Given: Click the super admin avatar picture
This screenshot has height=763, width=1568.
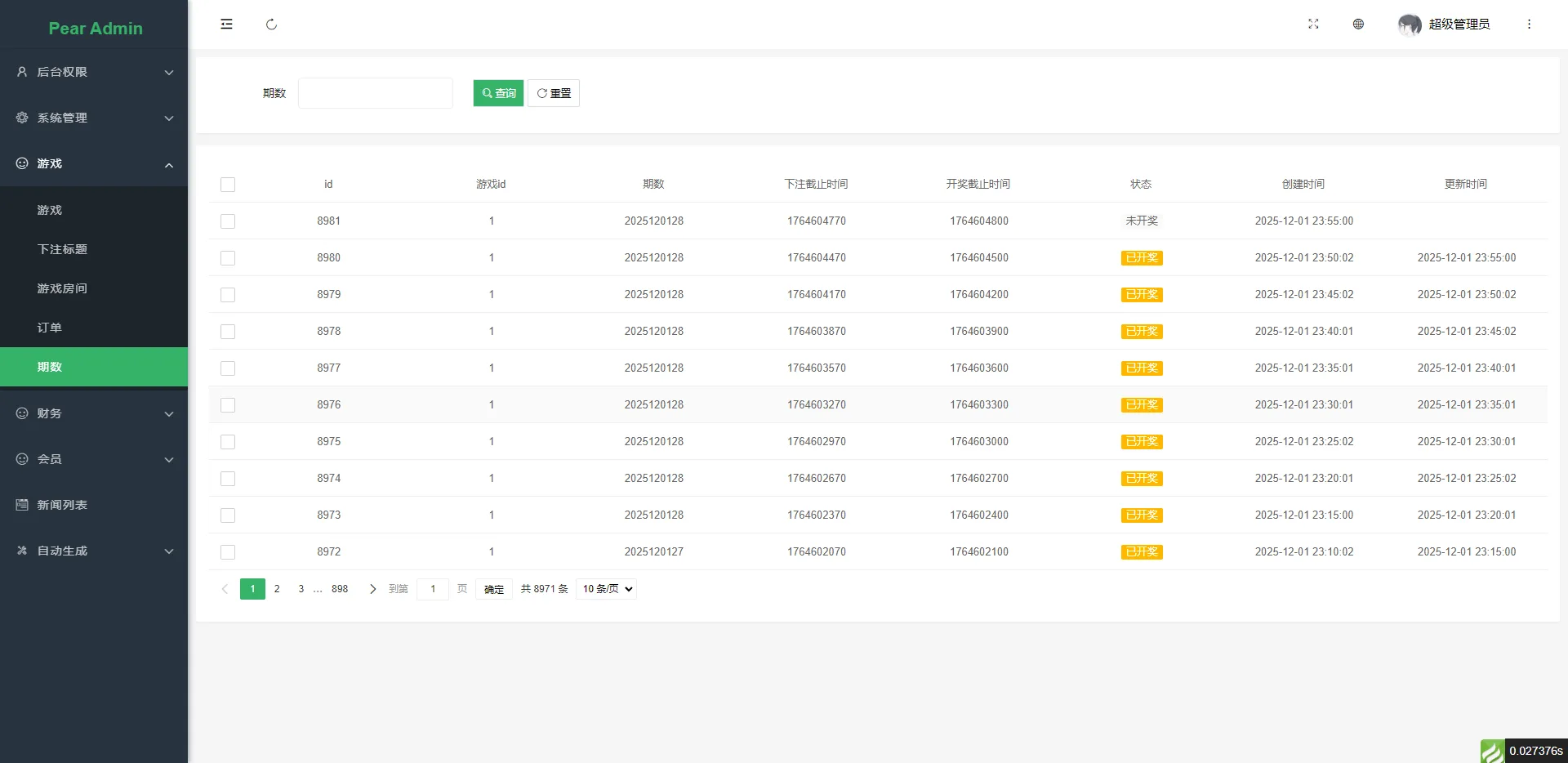Looking at the screenshot, I should [x=1409, y=25].
